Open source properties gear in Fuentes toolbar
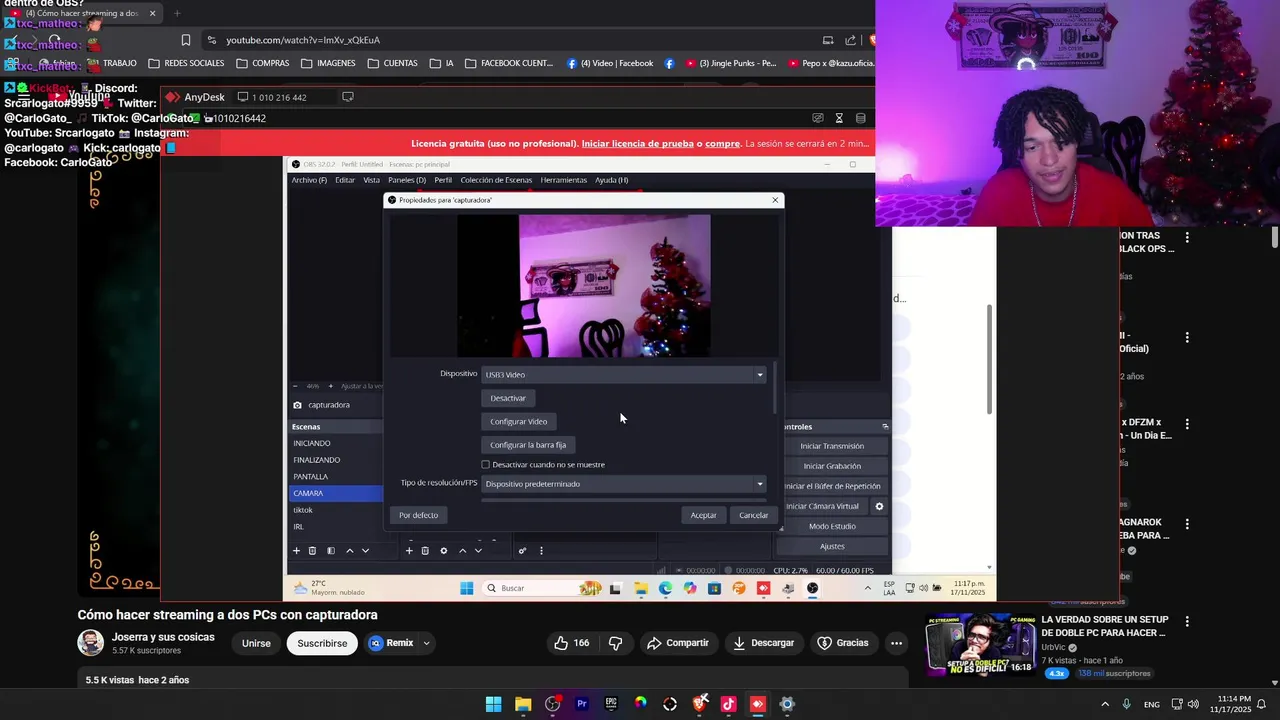Viewport: 1280px width, 720px height. 444,551
